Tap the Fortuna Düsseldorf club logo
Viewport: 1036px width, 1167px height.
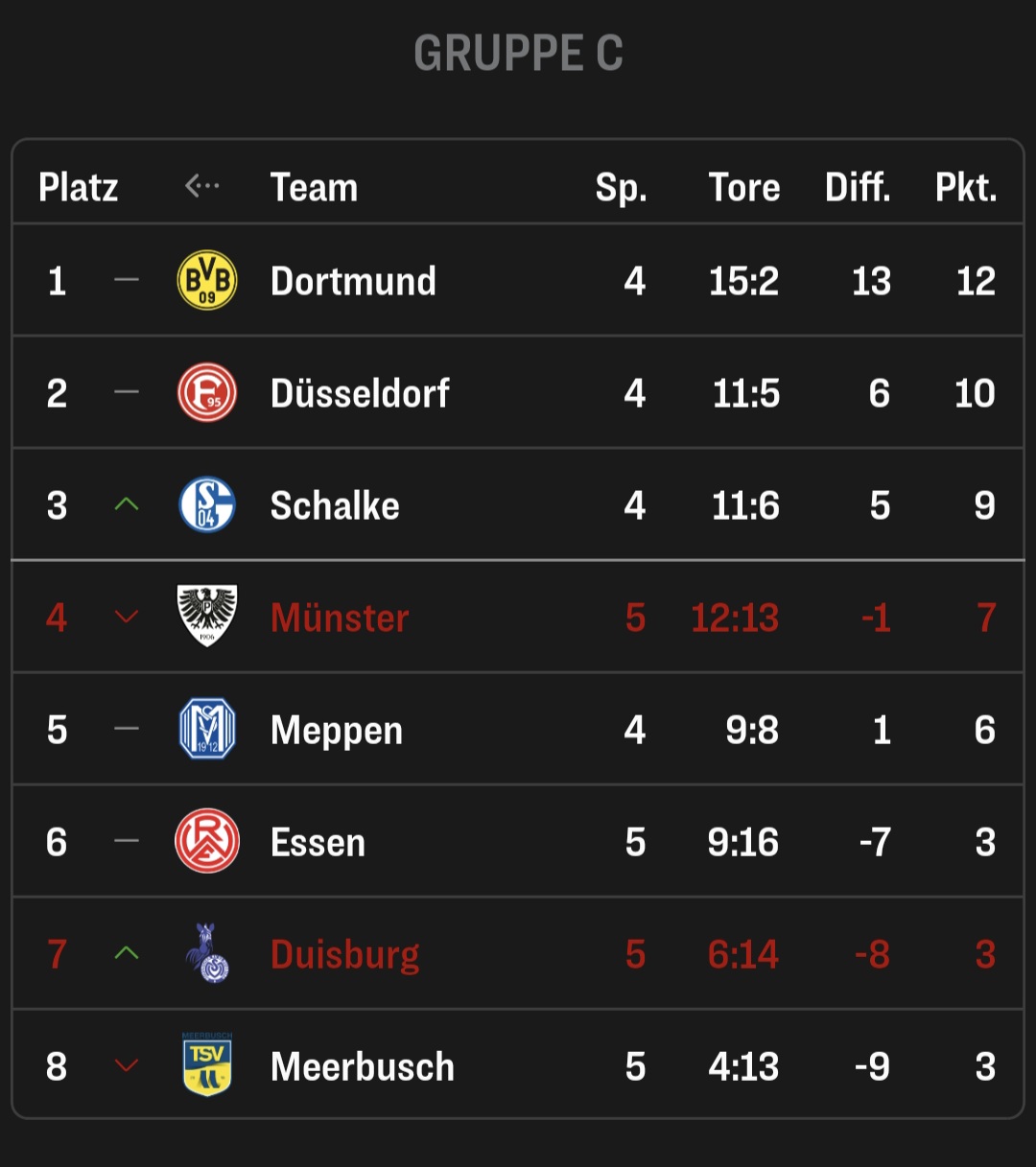point(207,392)
